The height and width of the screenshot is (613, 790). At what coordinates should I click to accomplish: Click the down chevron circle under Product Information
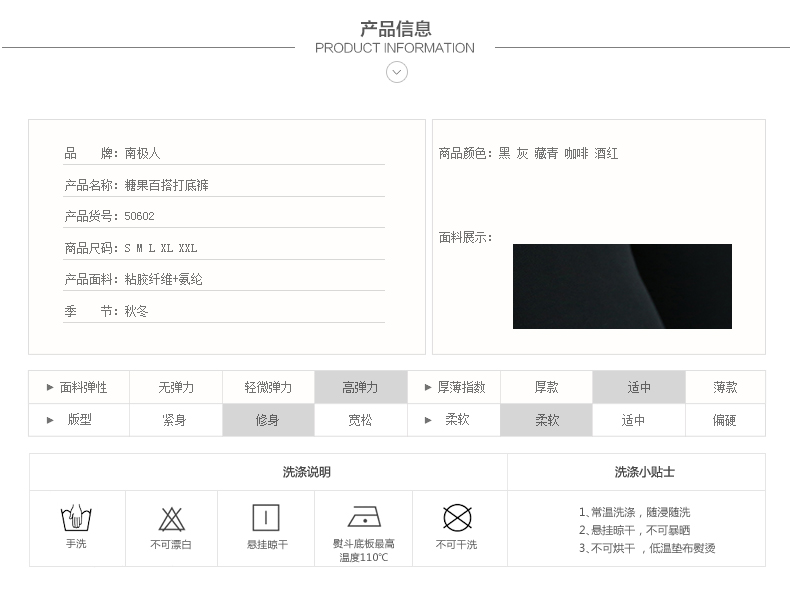pyautogui.click(x=397, y=72)
